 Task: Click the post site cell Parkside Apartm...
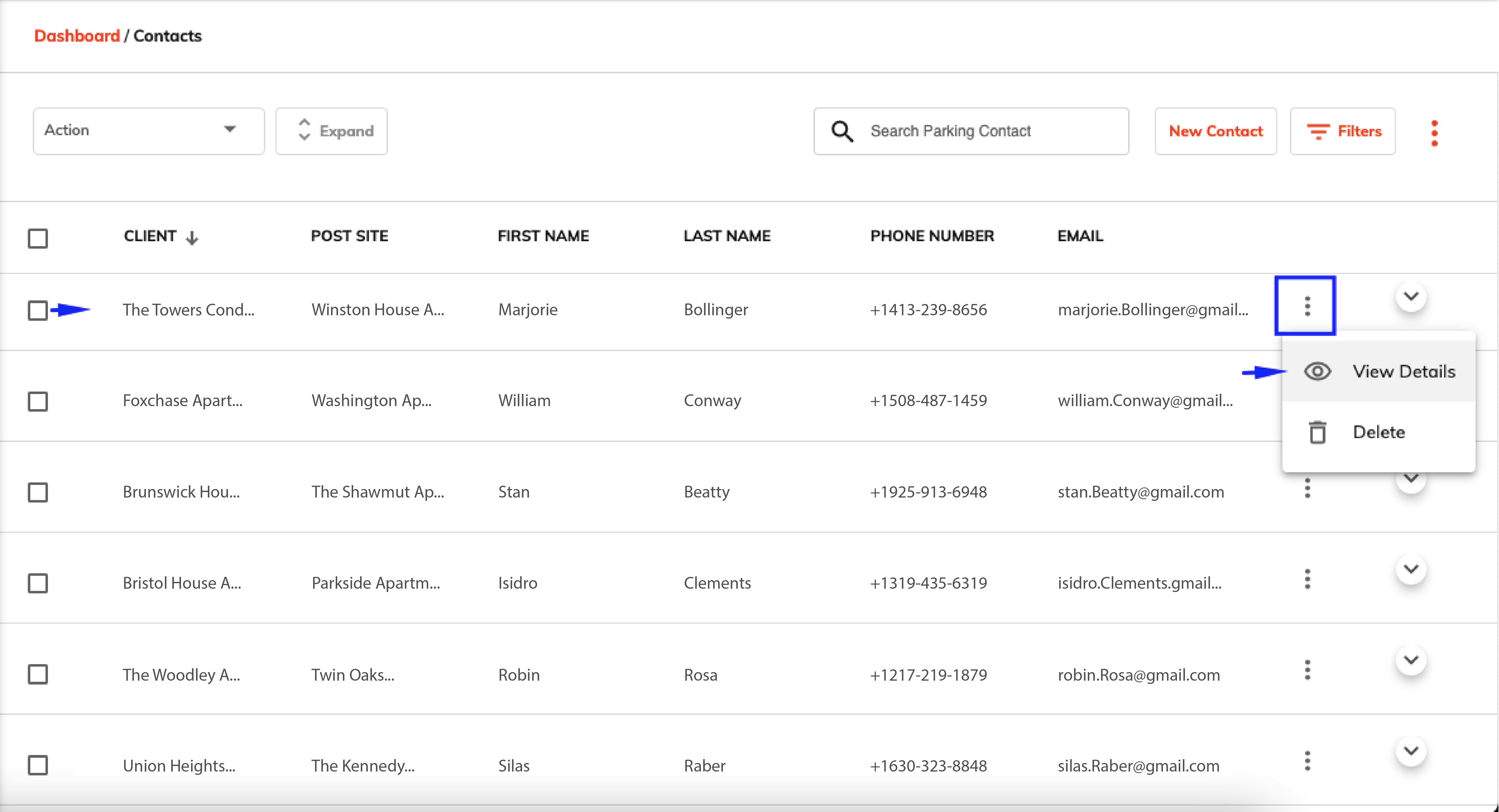coord(376,583)
